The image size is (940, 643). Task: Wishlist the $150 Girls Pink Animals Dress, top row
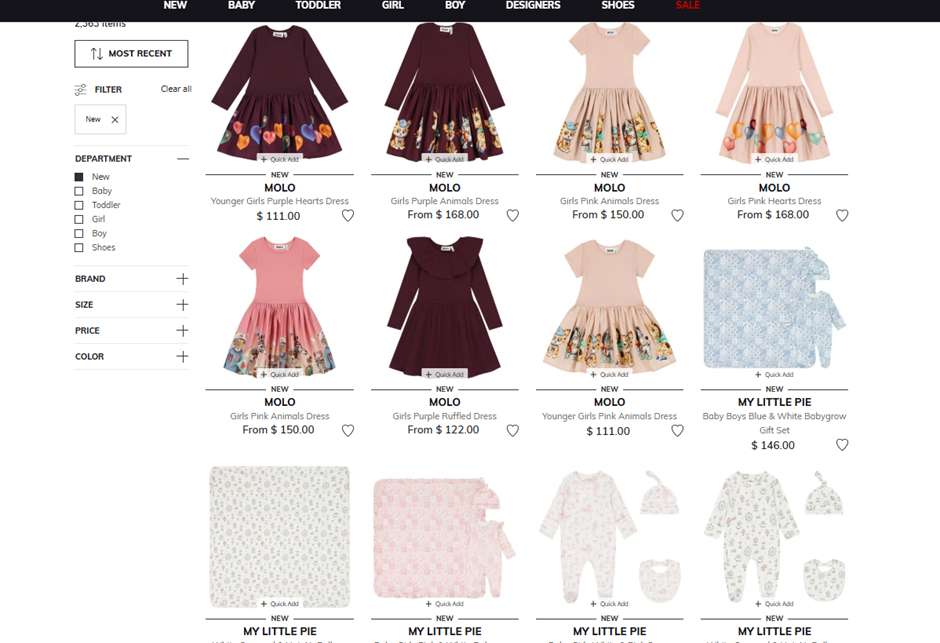click(677, 216)
